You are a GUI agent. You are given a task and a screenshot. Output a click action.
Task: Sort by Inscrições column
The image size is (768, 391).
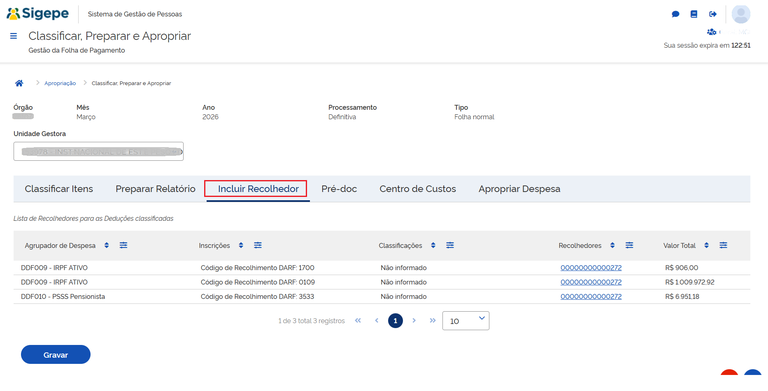pos(241,245)
